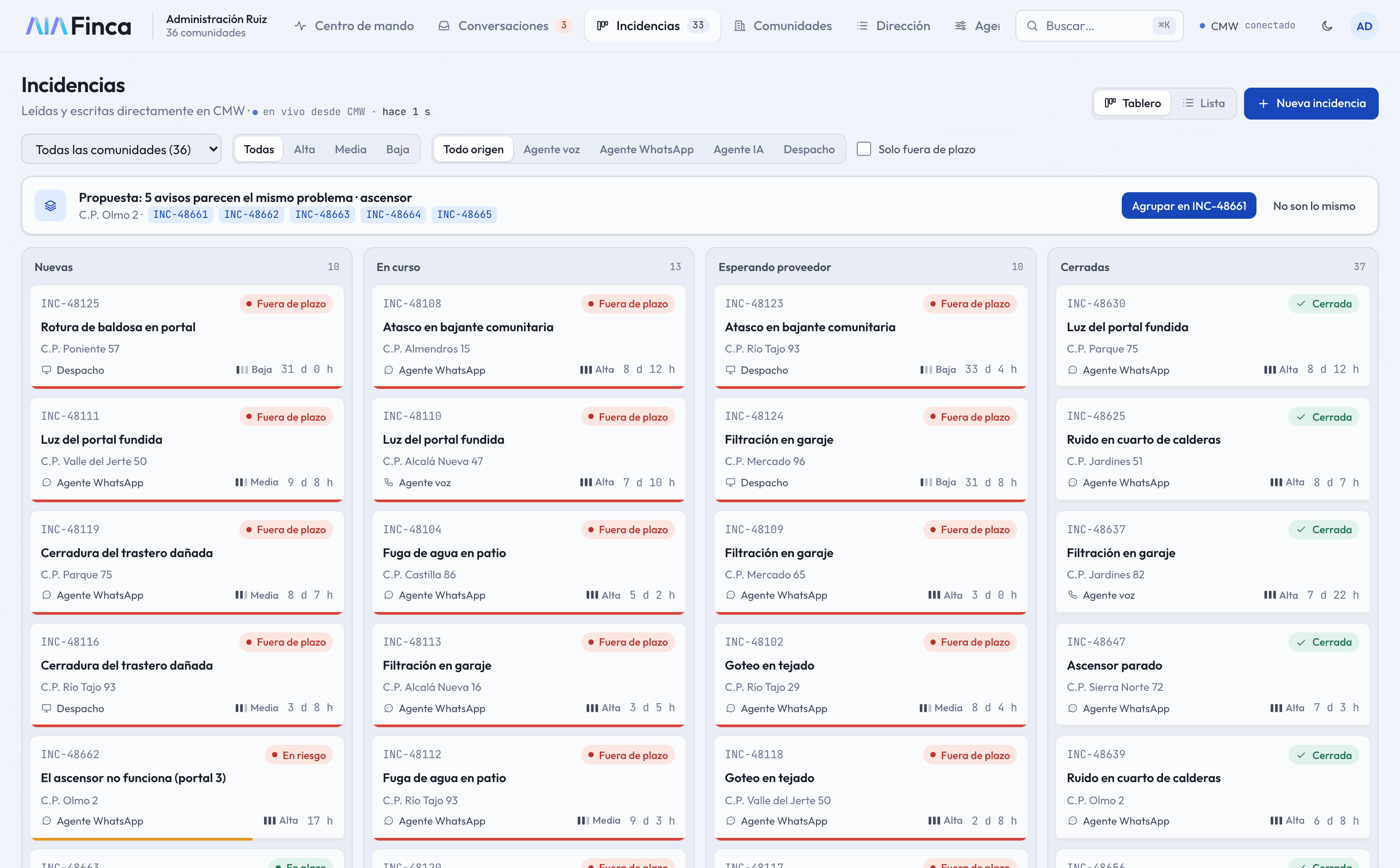Image resolution: width=1400 pixels, height=868 pixels.
Task: Click CMW conectado status indicator
Action: pyautogui.click(x=1247, y=26)
